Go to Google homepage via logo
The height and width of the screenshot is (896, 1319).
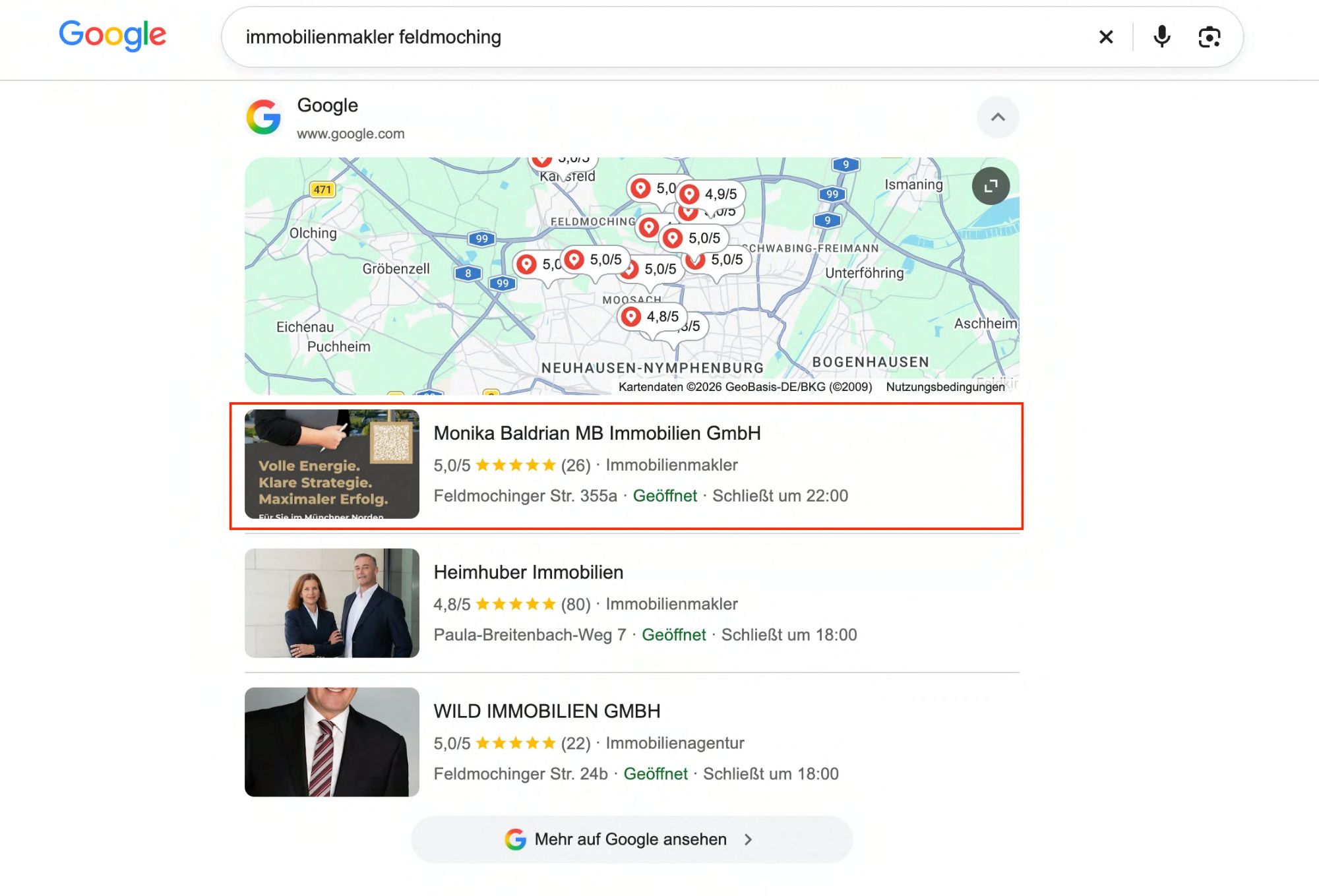pos(113,35)
